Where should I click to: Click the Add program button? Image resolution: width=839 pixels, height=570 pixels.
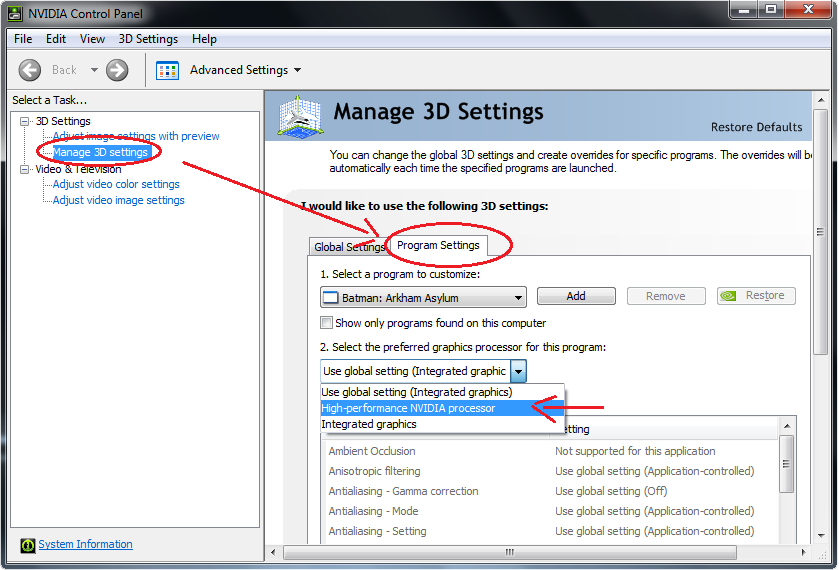pyautogui.click(x=576, y=296)
